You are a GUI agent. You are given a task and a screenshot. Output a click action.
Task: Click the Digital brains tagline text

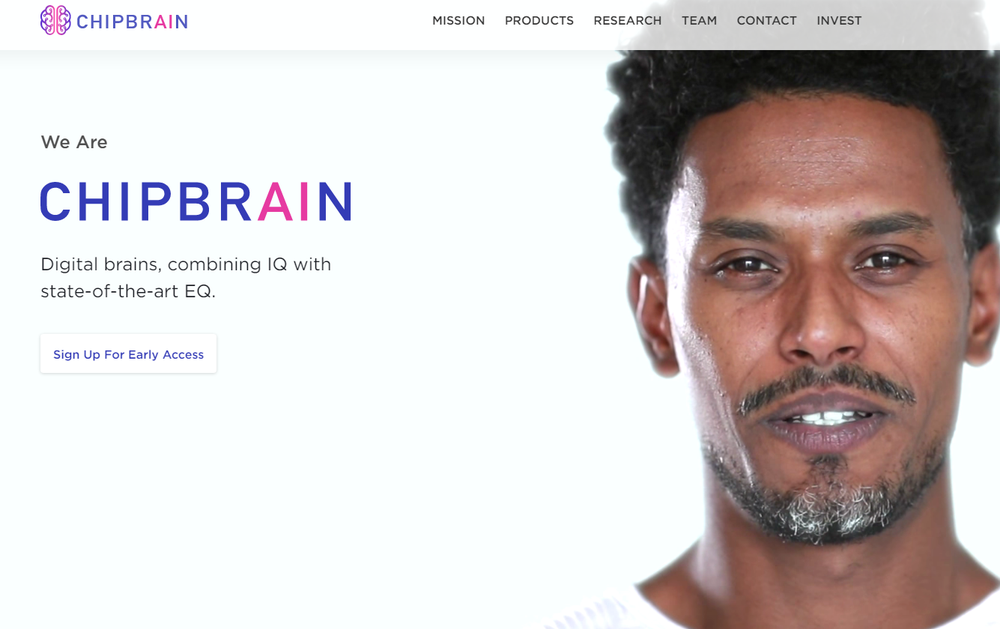(x=186, y=264)
